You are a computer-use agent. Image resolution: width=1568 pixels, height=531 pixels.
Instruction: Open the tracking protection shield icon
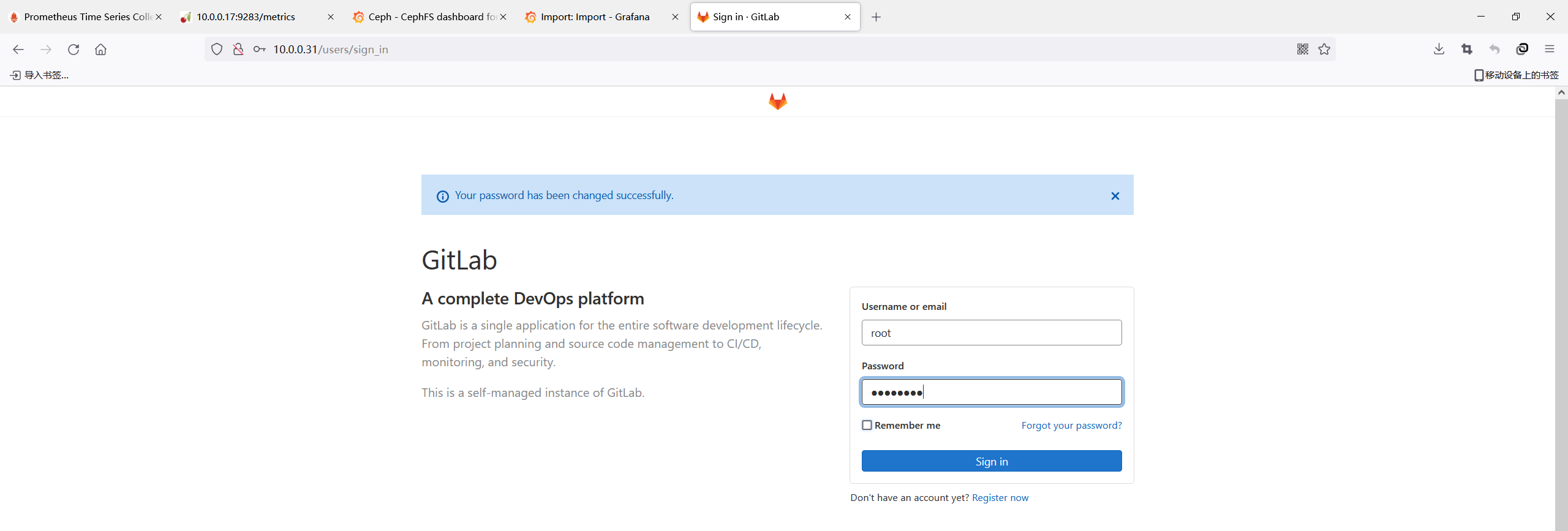coord(217,50)
